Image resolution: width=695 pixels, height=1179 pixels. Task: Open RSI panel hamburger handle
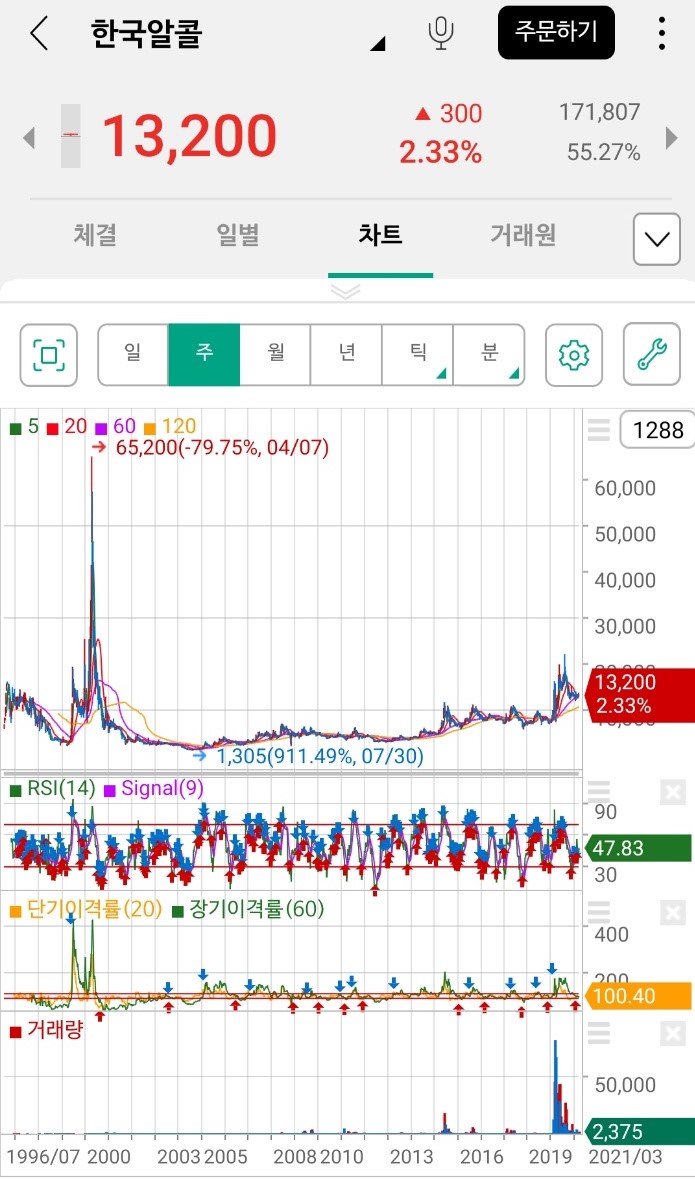point(599,793)
